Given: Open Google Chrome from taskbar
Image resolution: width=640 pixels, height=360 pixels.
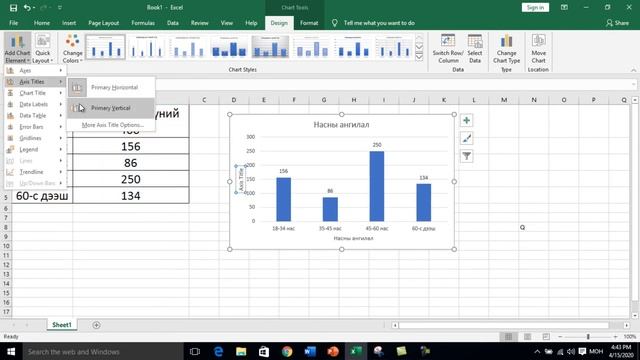Looking at the screenshot, I should pos(287,351).
